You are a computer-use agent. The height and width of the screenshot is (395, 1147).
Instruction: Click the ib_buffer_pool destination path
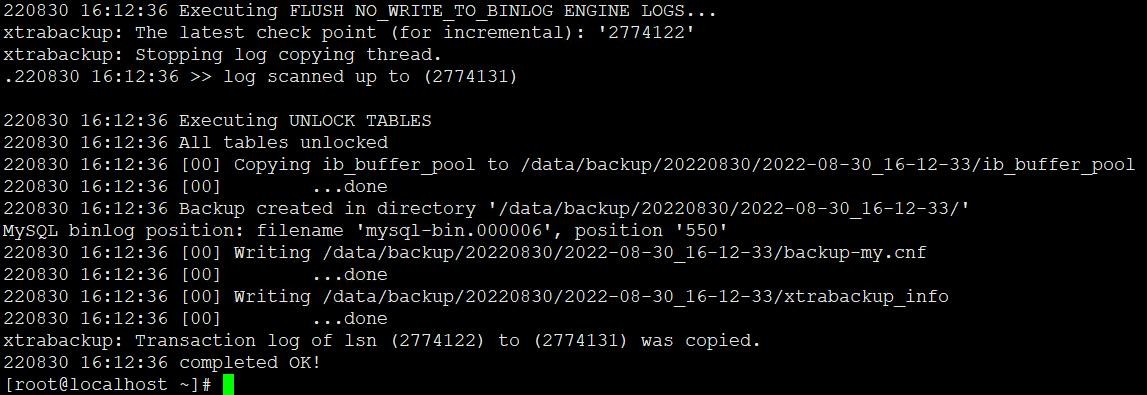point(828,165)
